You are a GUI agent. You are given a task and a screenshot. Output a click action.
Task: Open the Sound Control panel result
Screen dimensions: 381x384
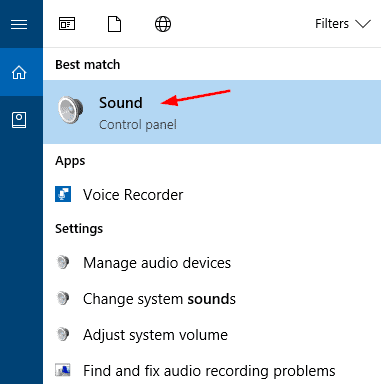pyautogui.click(x=212, y=112)
